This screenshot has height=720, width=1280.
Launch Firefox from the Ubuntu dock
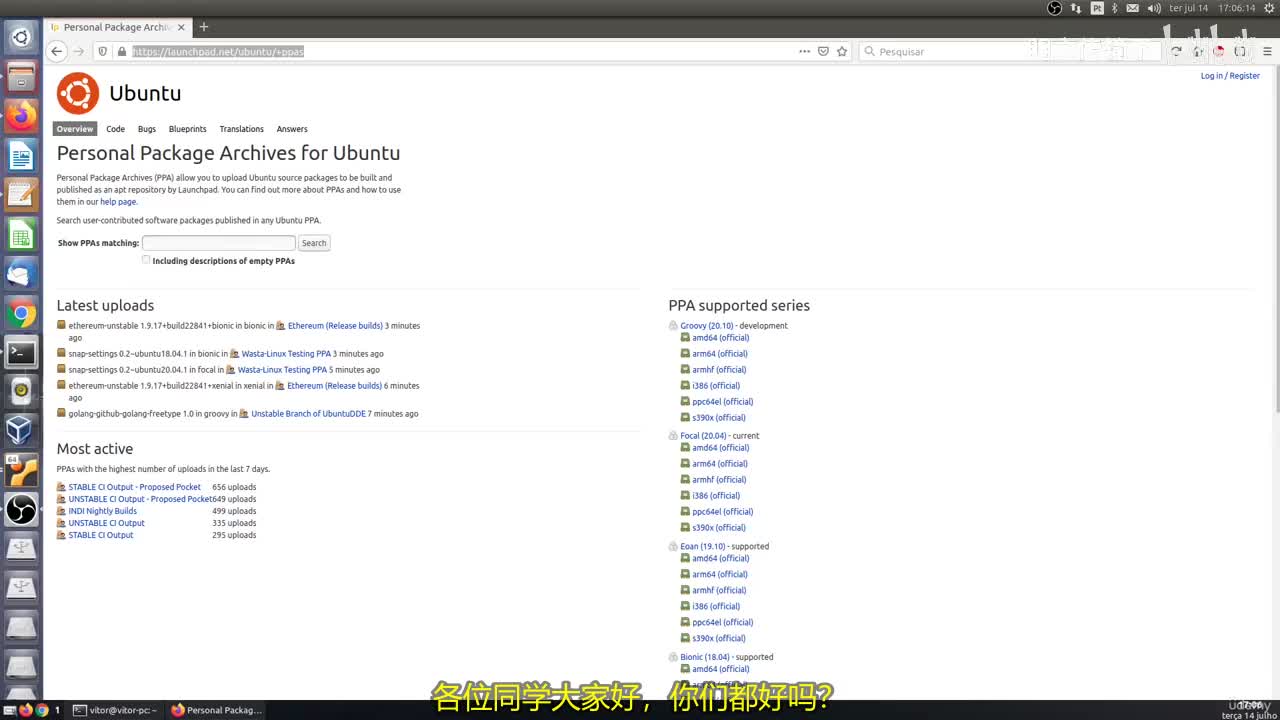pos(21,116)
